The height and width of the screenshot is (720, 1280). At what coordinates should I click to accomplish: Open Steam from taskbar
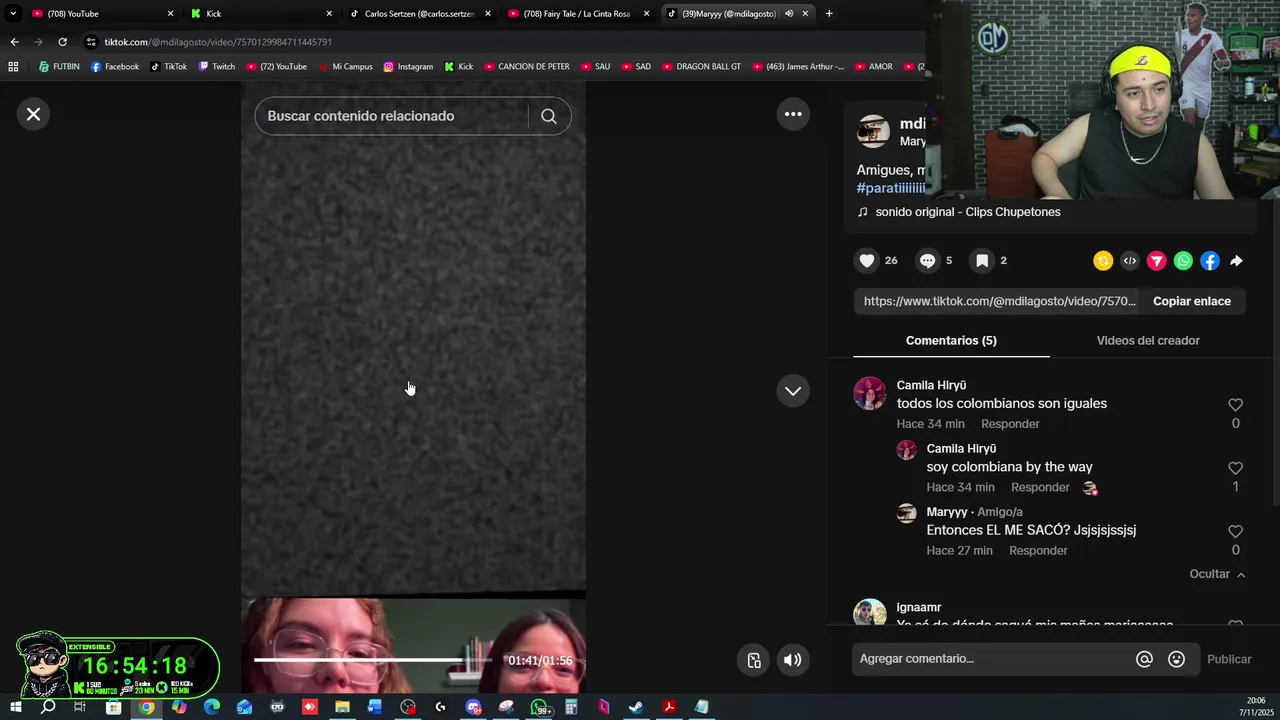pos(636,707)
